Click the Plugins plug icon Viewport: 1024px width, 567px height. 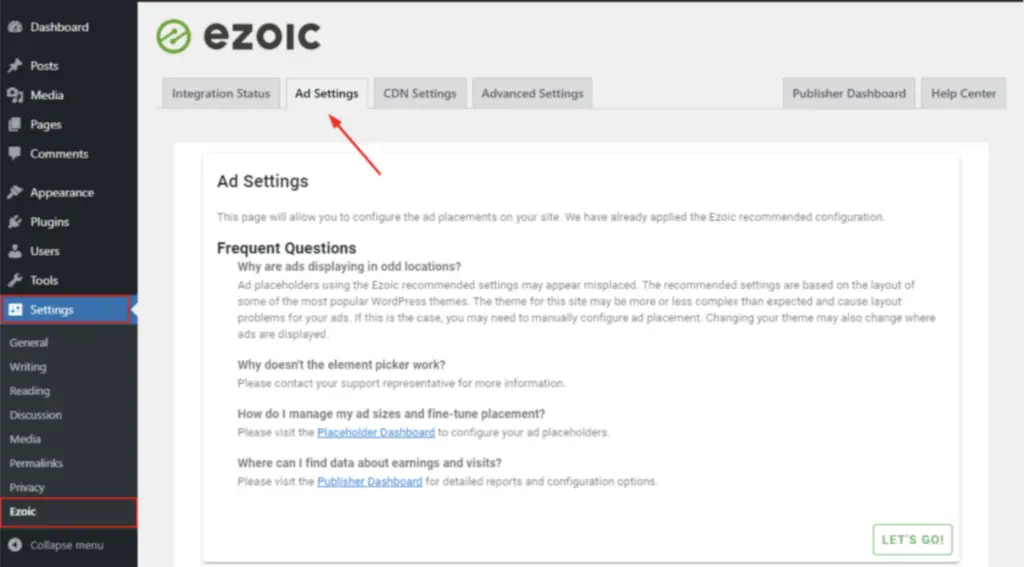[x=15, y=221]
